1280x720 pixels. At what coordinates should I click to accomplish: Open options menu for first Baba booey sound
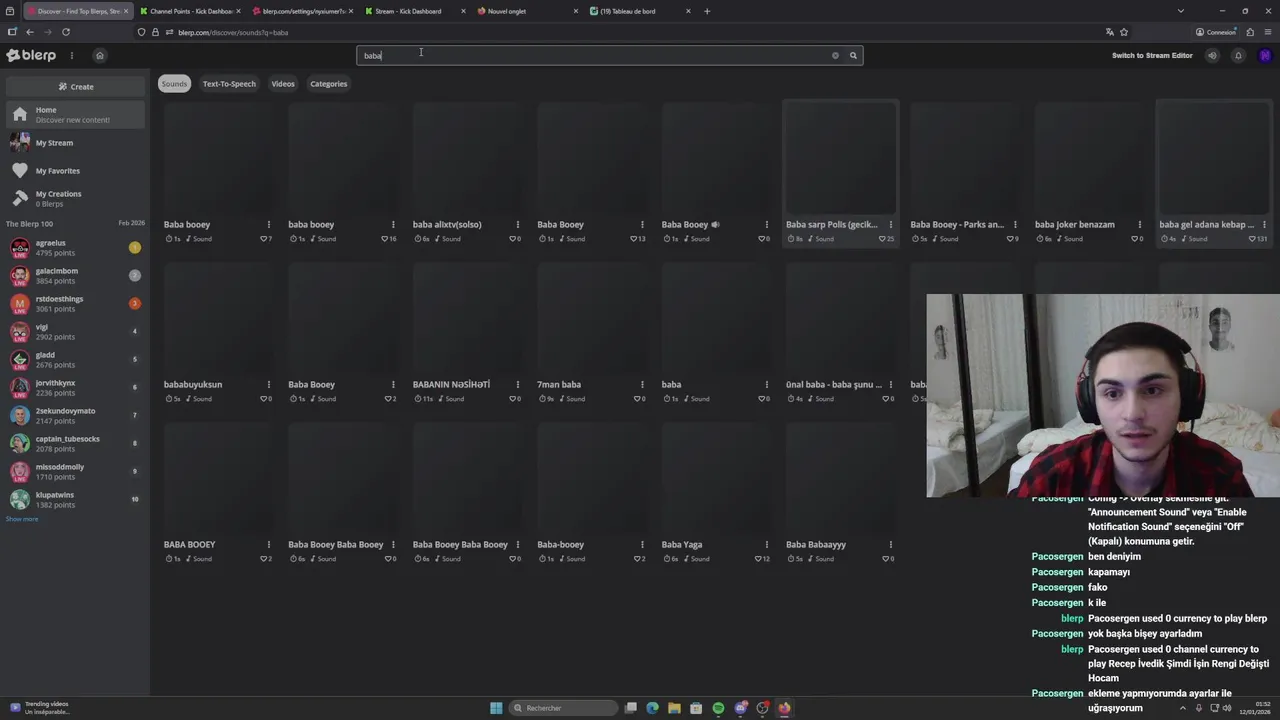point(268,224)
